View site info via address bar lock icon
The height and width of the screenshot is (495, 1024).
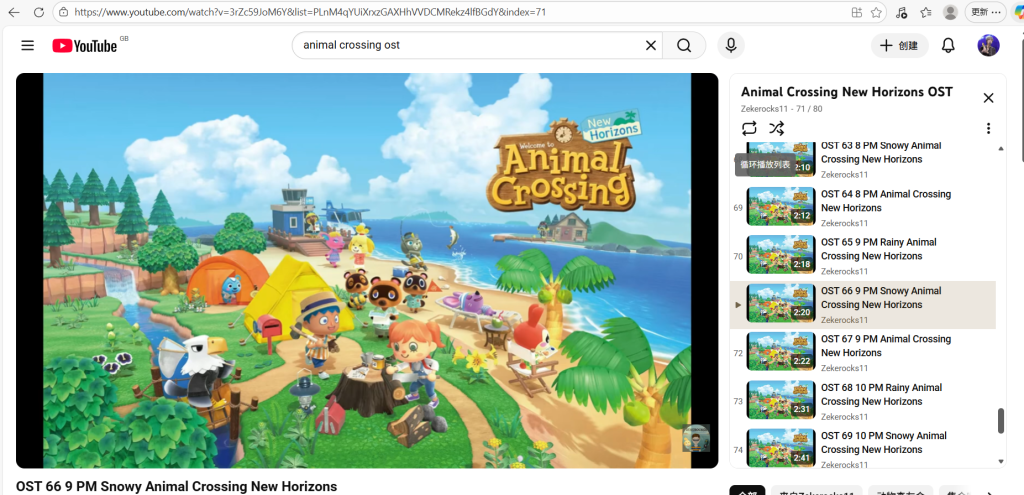63,12
